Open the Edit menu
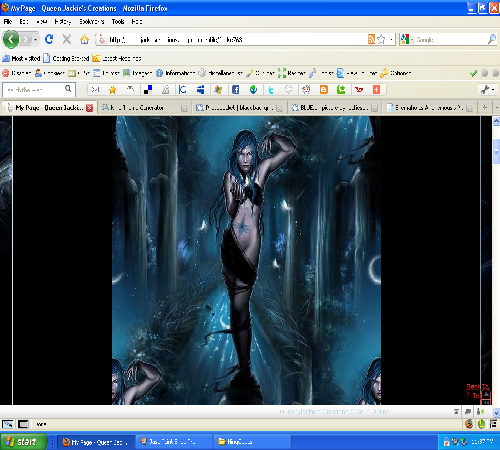The width and height of the screenshot is (500, 450). tap(24, 22)
